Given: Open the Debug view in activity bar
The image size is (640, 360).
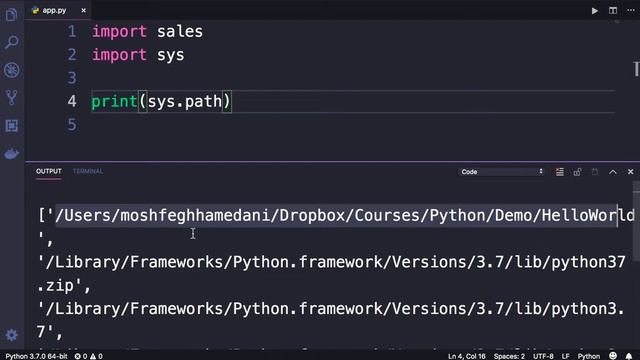Looking at the screenshot, I should (x=11, y=70).
